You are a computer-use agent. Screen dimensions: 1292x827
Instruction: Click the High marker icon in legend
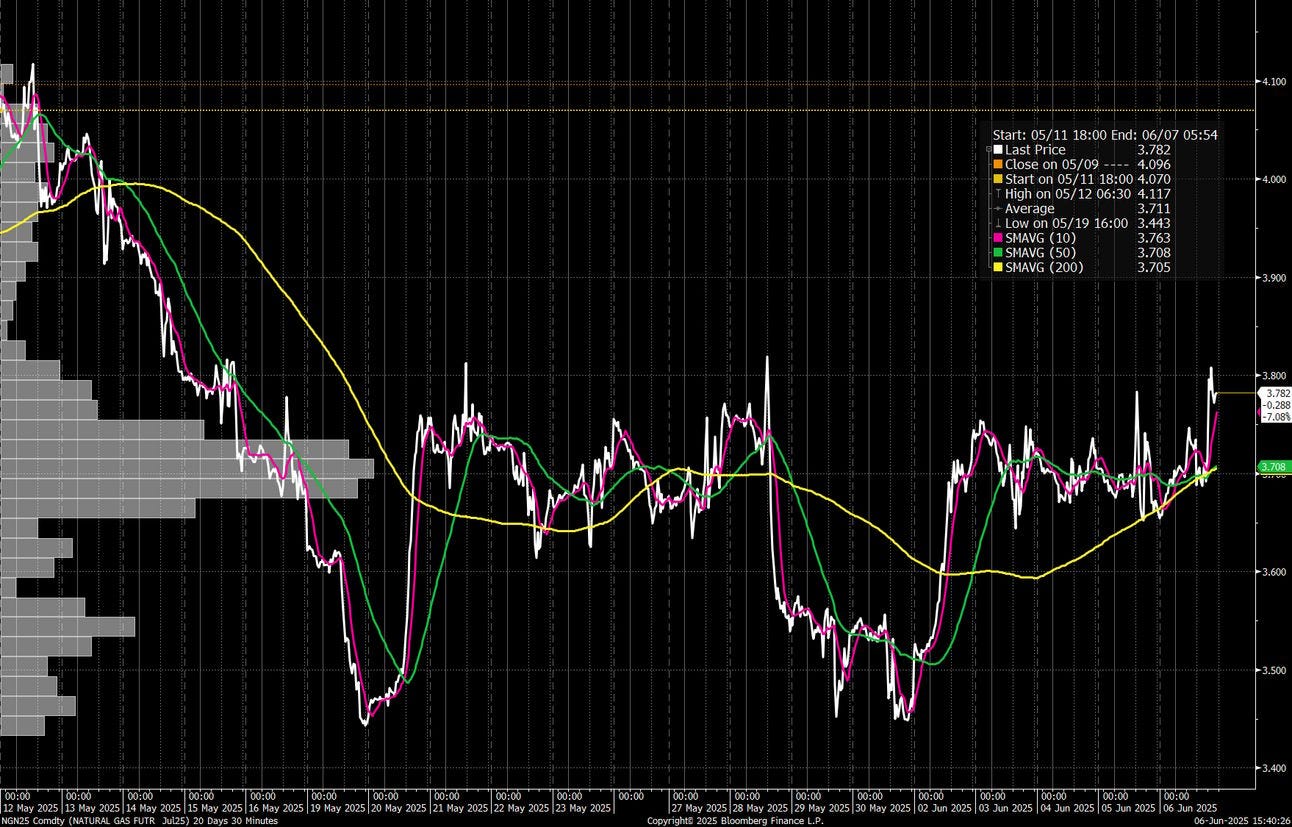click(997, 194)
